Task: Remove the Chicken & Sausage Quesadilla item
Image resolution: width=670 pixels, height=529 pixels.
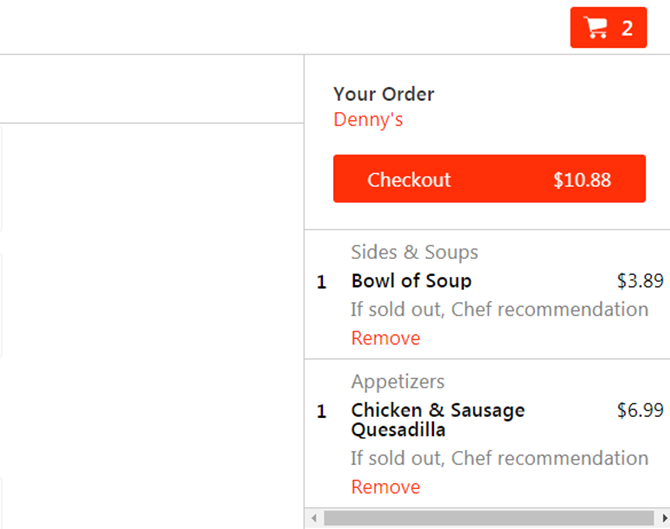Action: point(385,487)
